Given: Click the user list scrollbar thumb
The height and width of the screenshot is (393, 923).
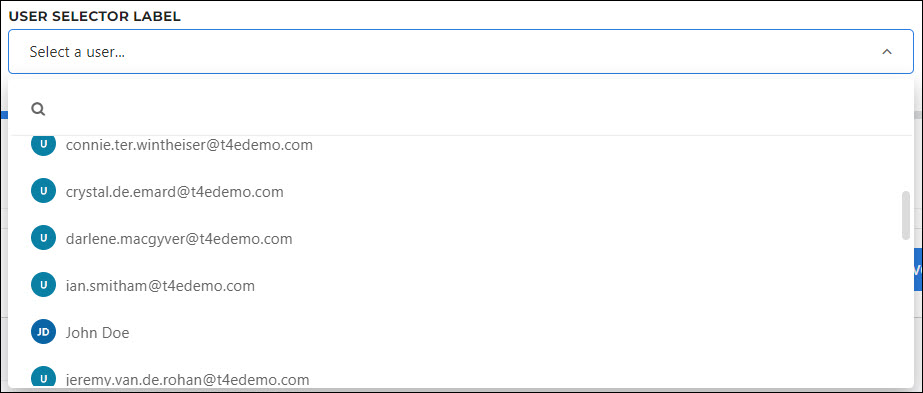Looking at the screenshot, I should coord(905,215).
